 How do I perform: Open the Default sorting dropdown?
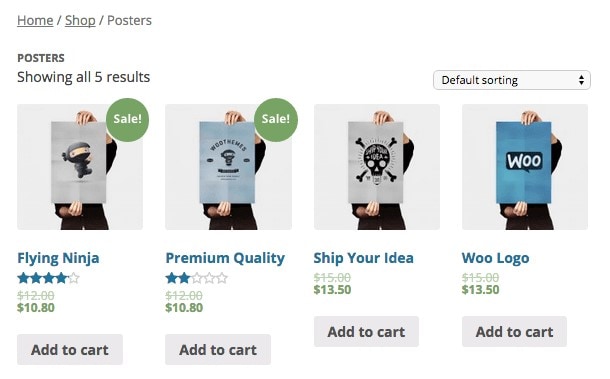pos(512,80)
